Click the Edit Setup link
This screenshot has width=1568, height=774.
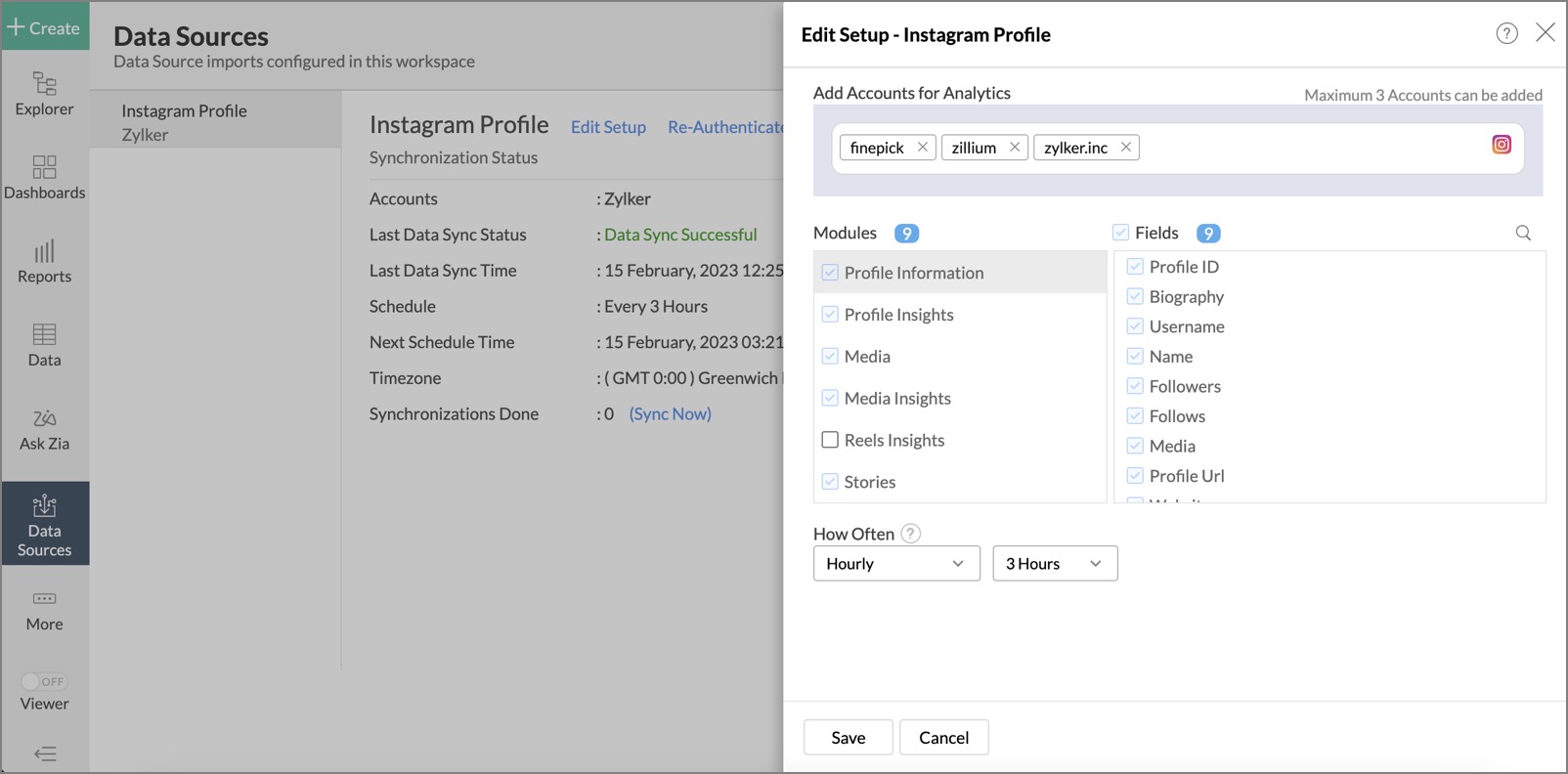point(608,127)
